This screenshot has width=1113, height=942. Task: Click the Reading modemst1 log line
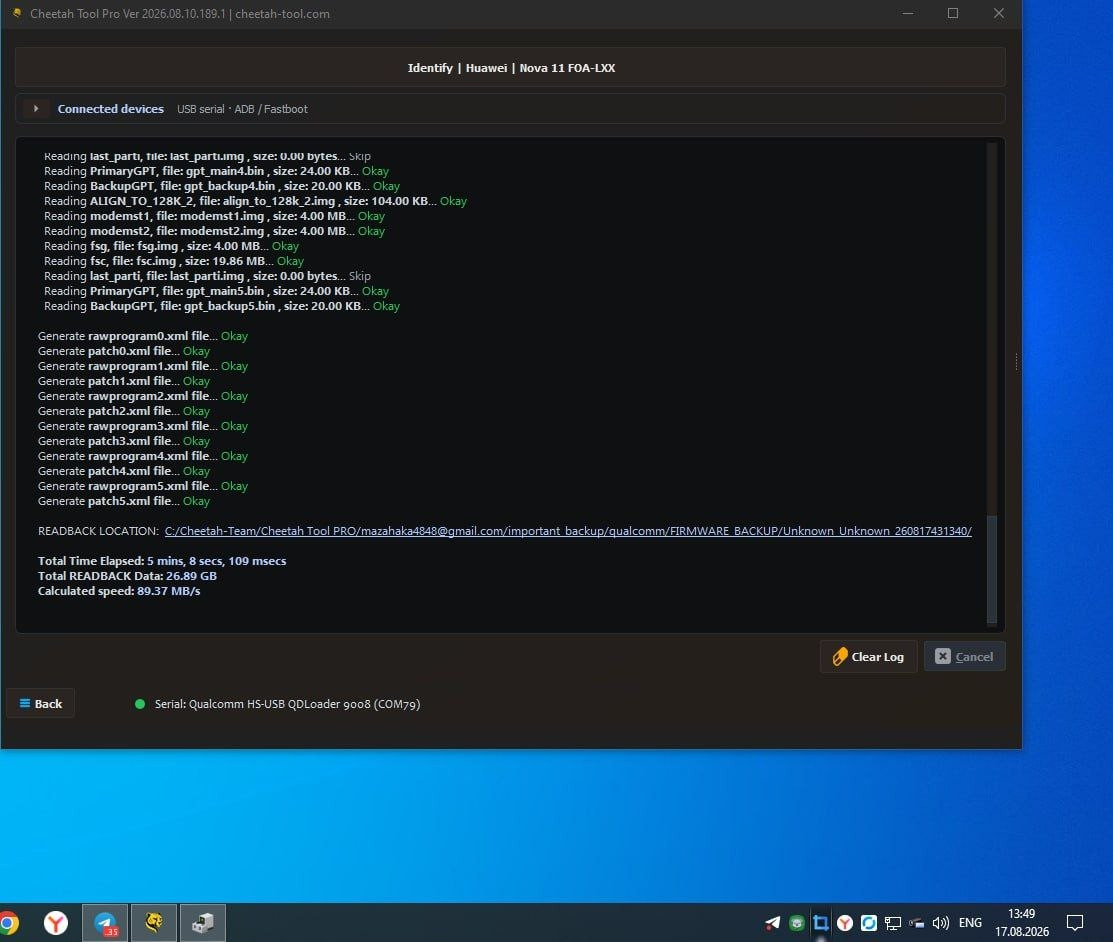(214, 216)
